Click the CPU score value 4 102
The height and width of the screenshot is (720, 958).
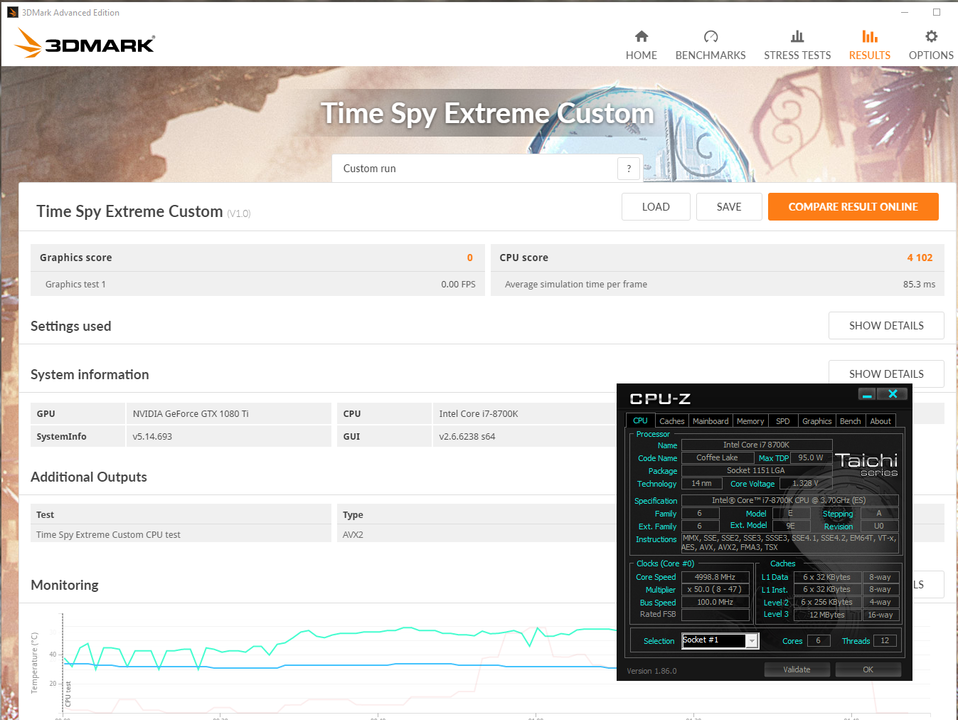click(x=920, y=257)
